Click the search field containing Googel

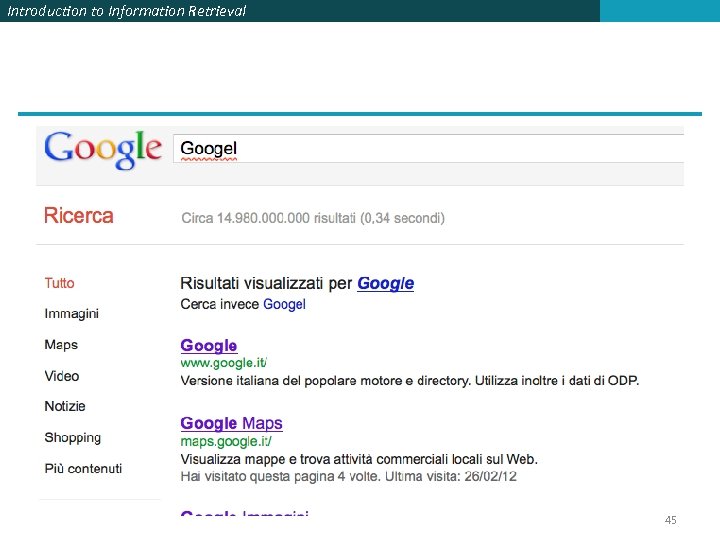[428, 148]
